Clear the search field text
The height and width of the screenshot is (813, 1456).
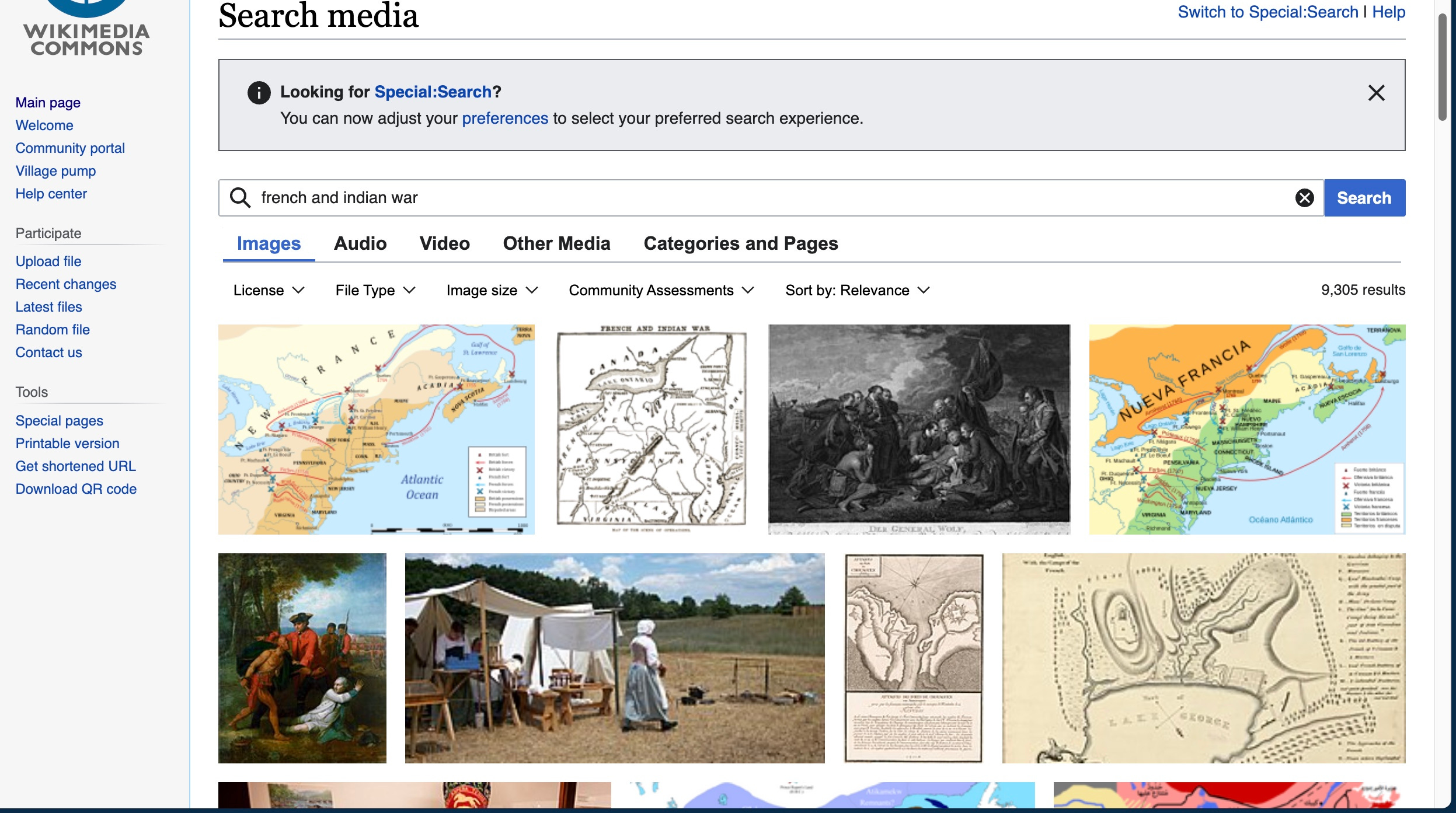[x=1305, y=198]
